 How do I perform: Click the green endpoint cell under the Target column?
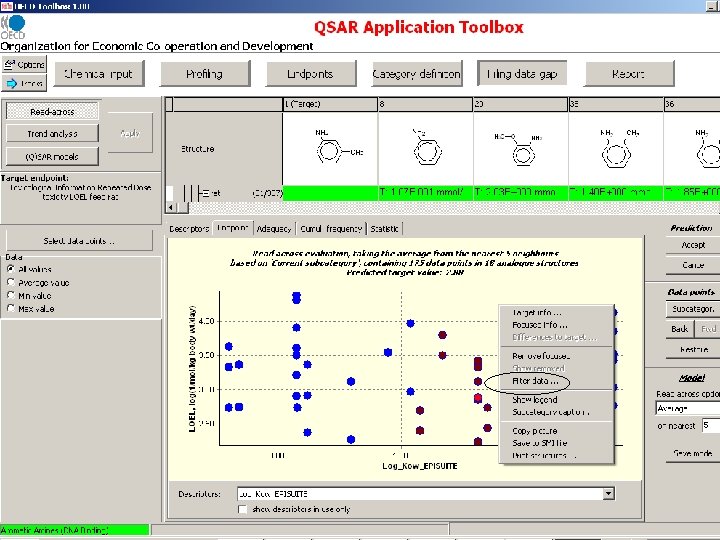tap(330, 193)
